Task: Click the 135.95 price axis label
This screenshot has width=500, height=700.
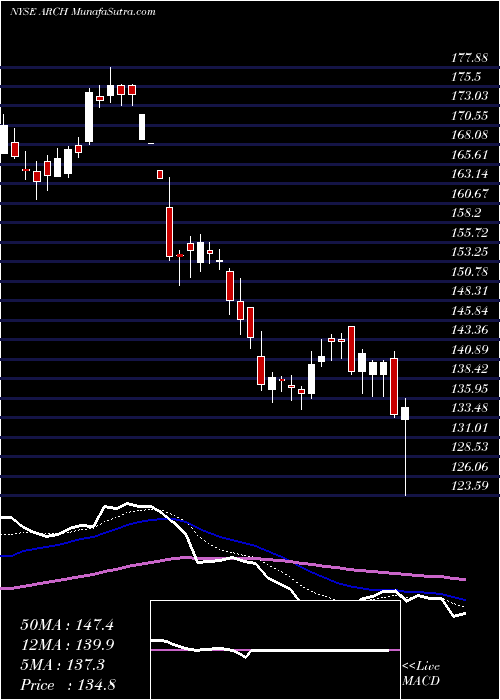Action: coord(471,388)
